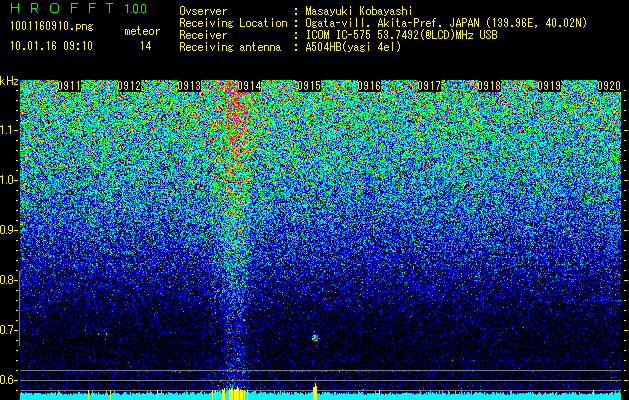Click the 0.8 frequency axis label
This screenshot has height=400, width=629.
[8, 280]
